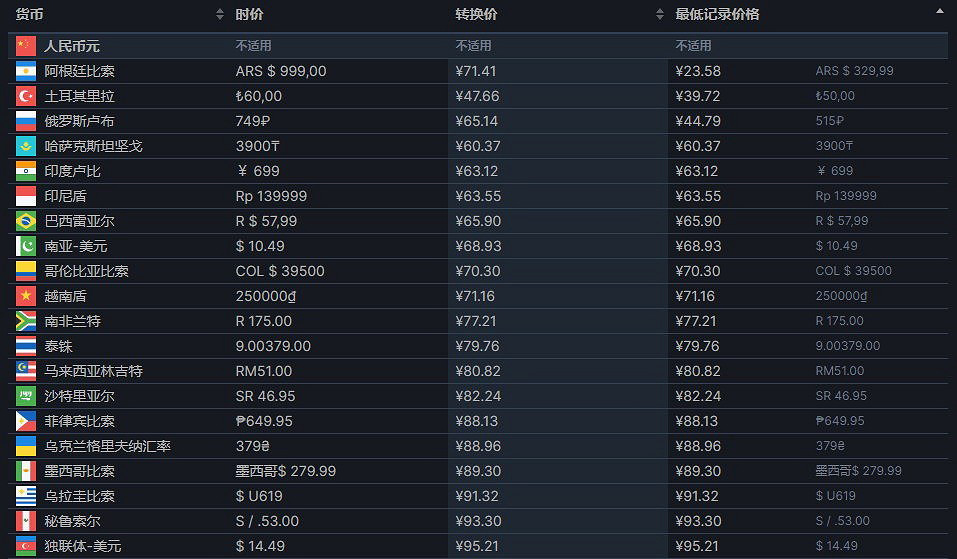Viewport: 957px width, 559px height.
Task: Select the 最低记录价格 header label
Action: 717,14
